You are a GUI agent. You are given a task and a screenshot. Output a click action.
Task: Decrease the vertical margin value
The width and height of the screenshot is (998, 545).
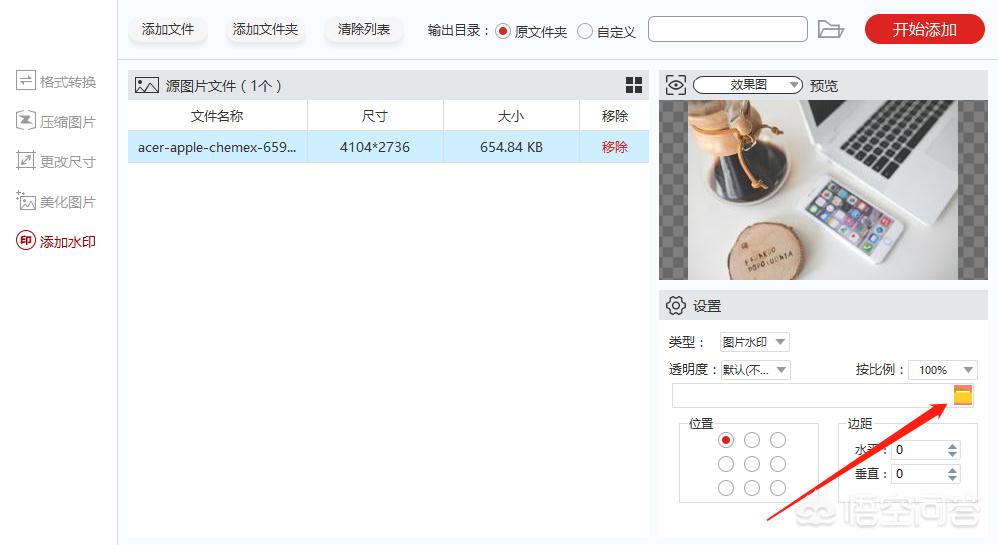[x=952, y=478]
